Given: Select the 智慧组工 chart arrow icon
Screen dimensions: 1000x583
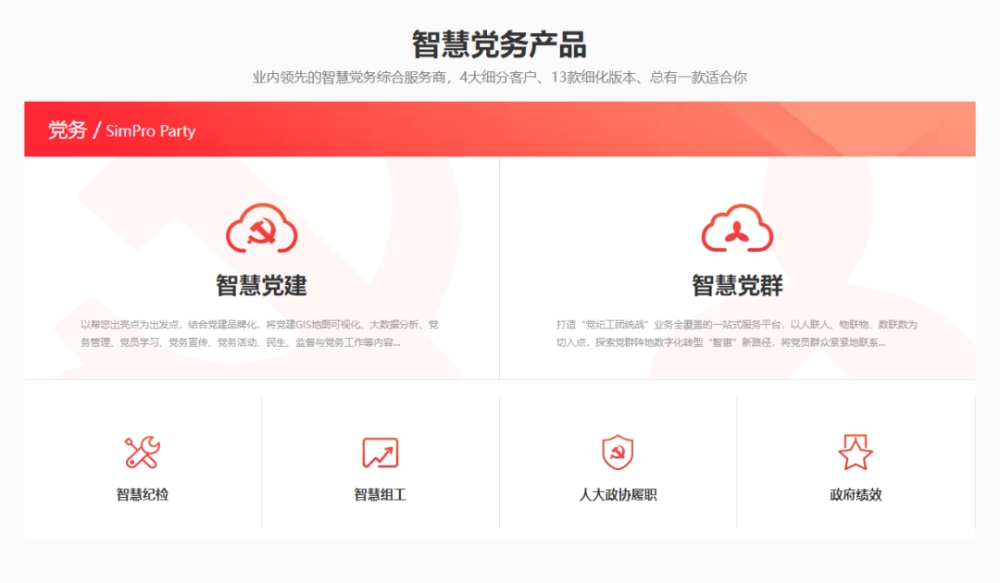Looking at the screenshot, I should point(380,453).
